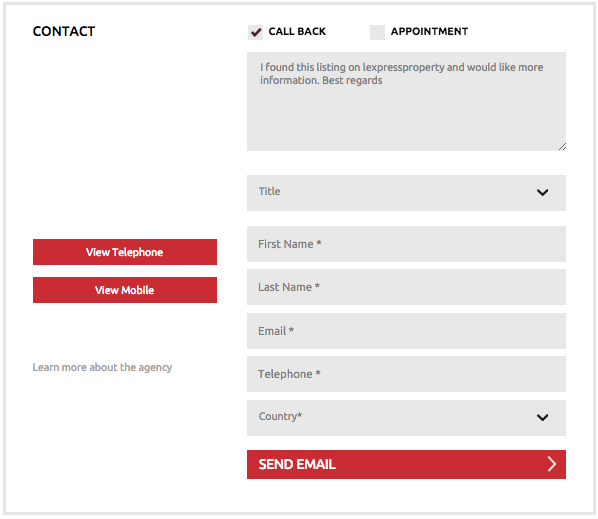
Task: Select the Last Name input
Action: 406,287
